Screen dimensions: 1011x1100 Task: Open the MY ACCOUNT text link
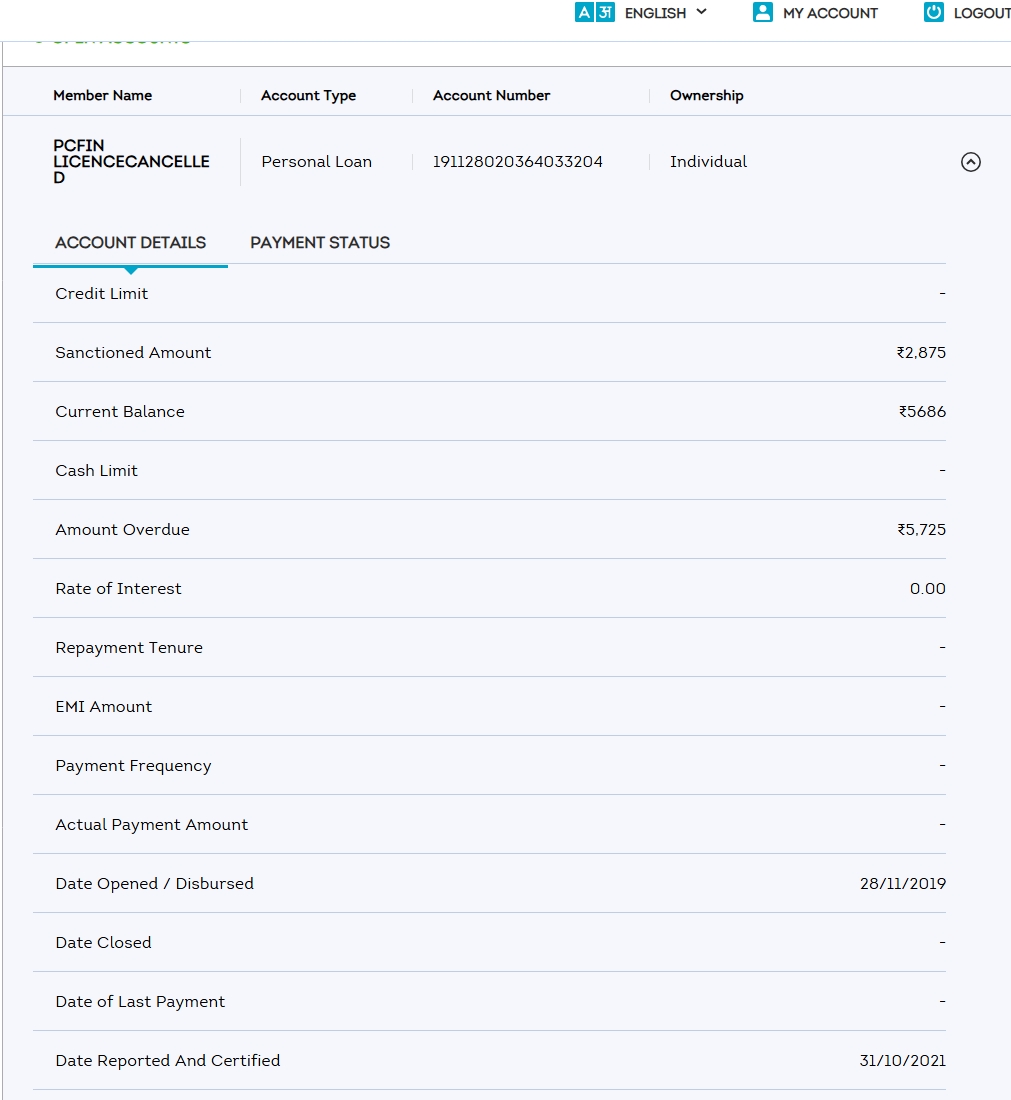click(830, 13)
